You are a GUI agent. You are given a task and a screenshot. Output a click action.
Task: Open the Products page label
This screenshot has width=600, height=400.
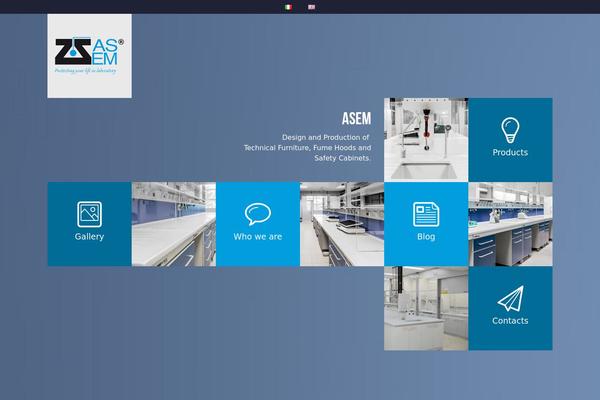(x=510, y=152)
